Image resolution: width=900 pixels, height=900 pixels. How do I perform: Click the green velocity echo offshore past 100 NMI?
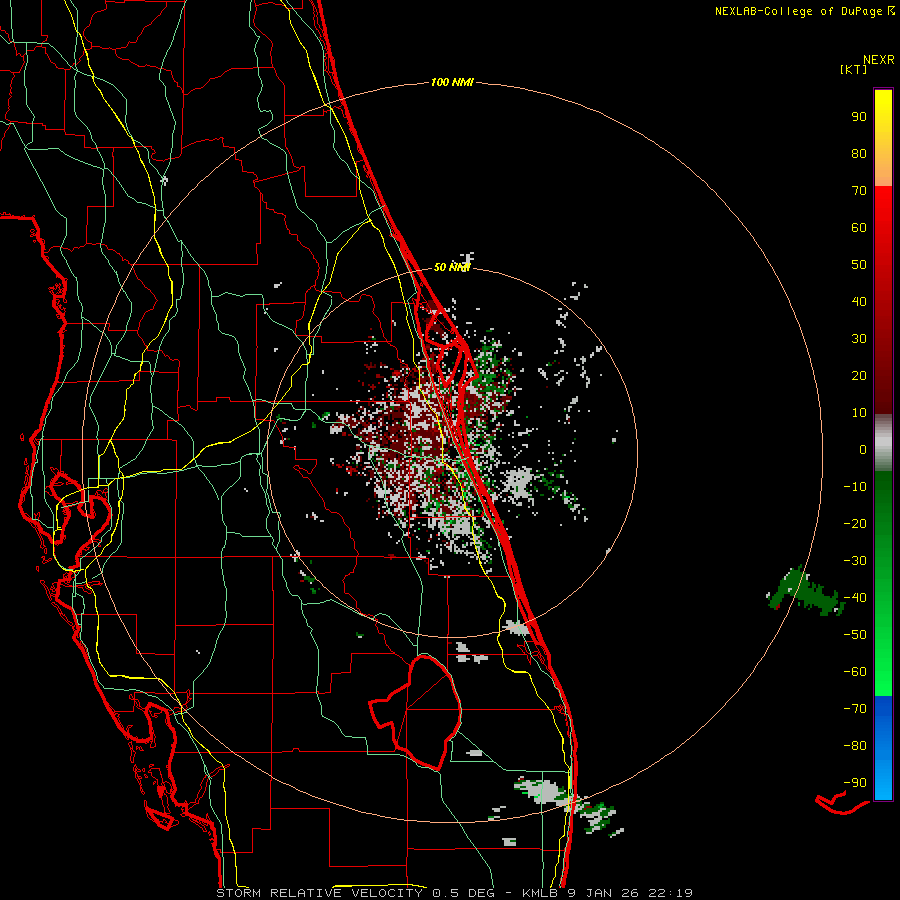(x=805, y=592)
